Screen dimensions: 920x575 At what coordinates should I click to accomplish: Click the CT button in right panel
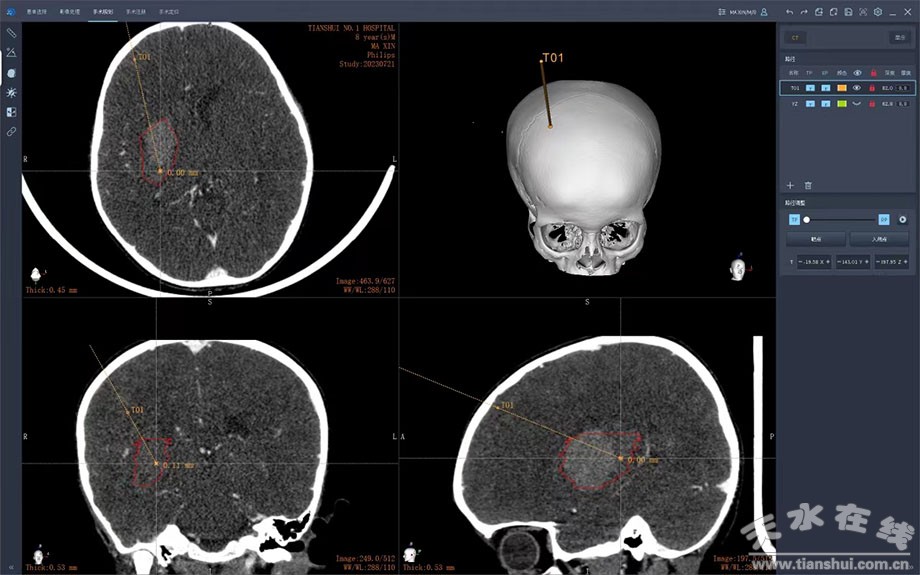795,37
